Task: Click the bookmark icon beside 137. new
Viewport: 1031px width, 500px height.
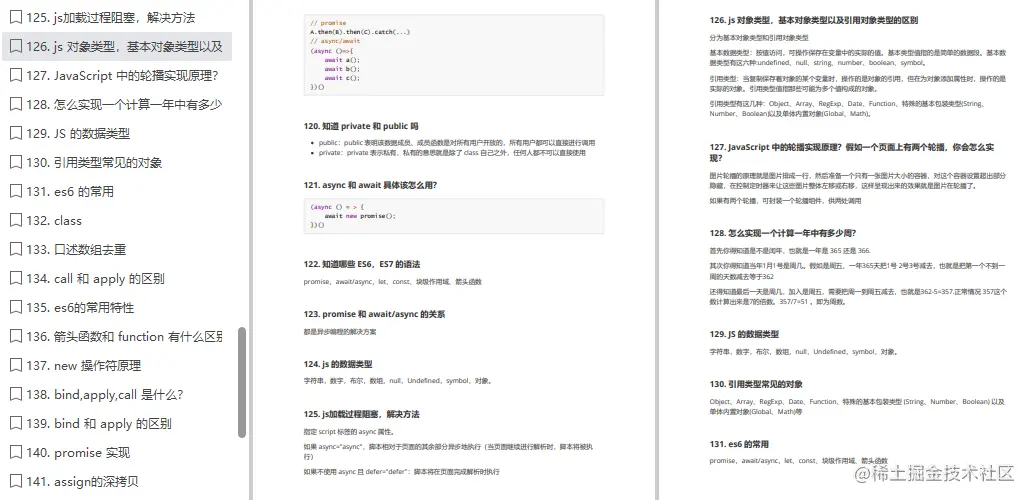Action: pyautogui.click(x=16, y=365)
